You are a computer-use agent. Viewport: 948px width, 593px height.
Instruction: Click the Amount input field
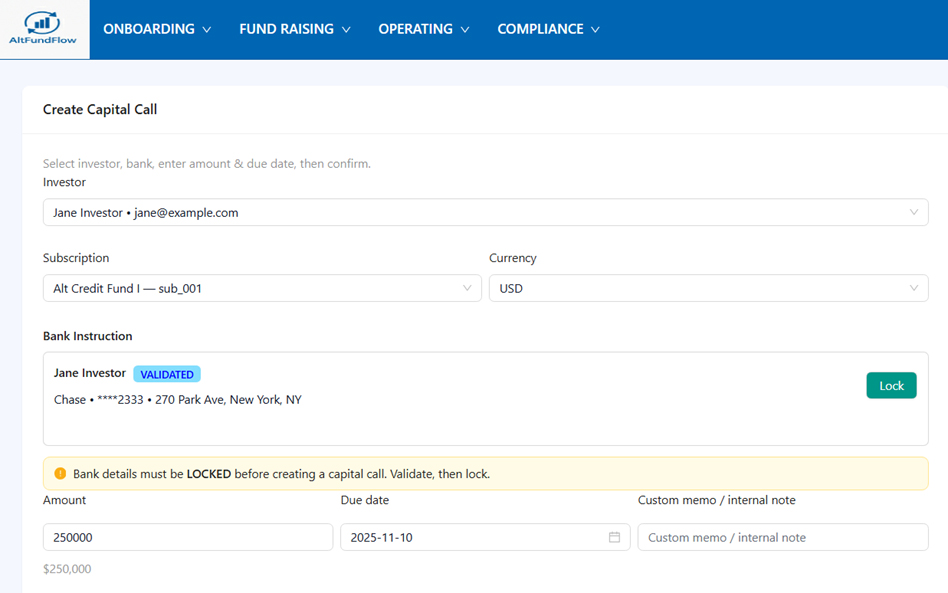click(187, 537)
